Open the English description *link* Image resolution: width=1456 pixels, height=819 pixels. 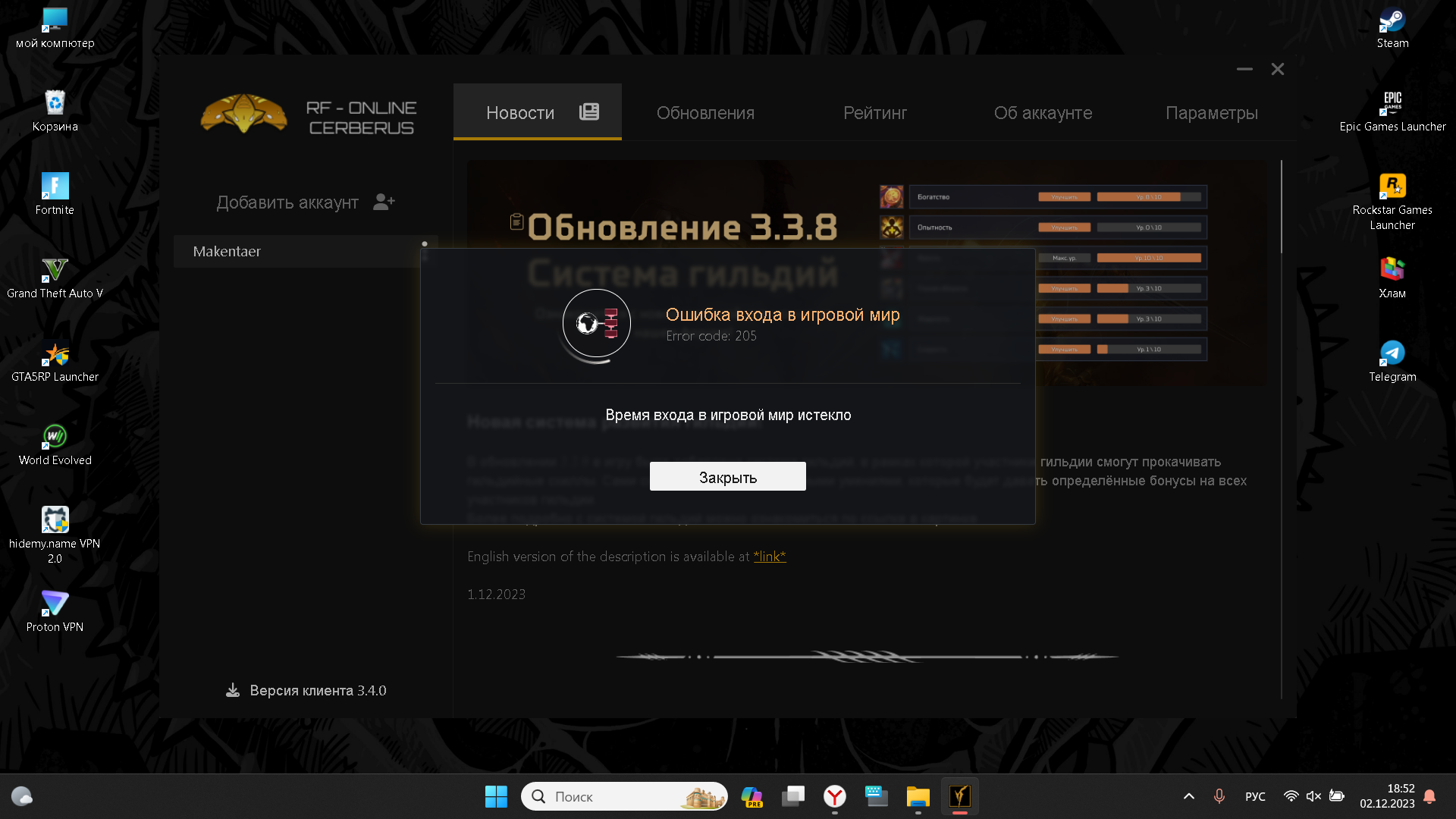coord(769,557)
